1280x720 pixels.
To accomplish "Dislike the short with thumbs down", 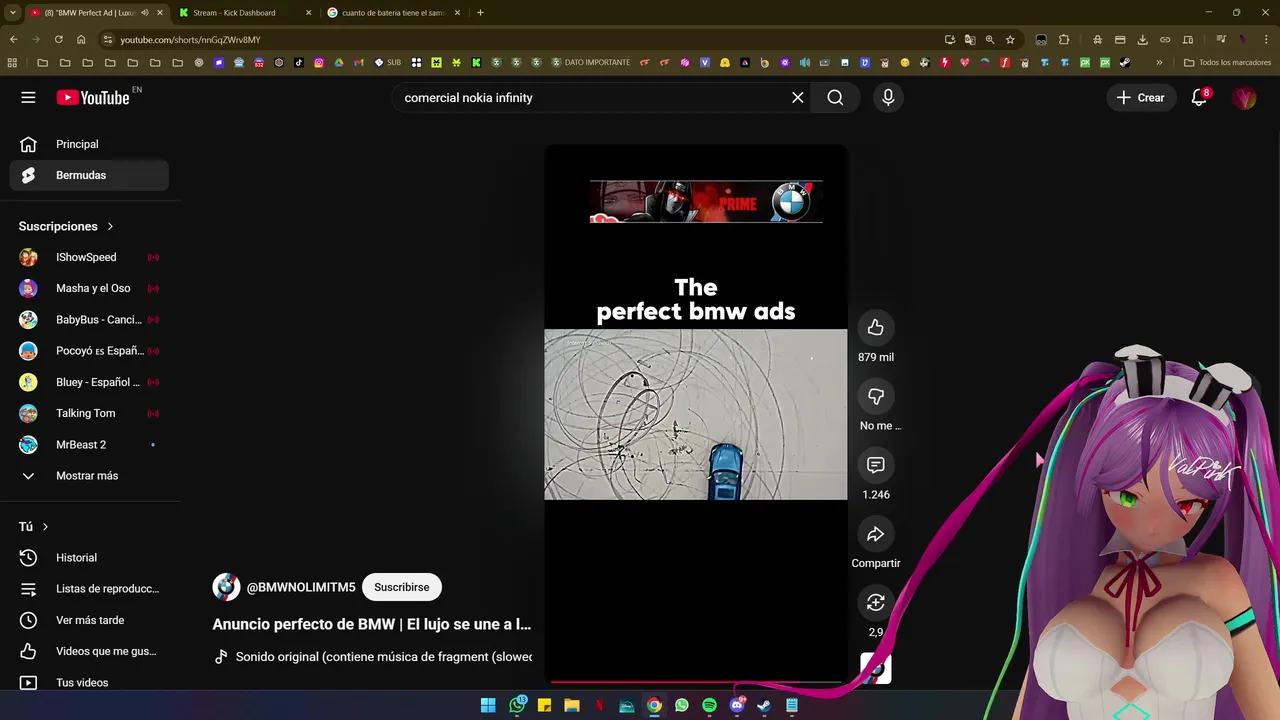I will [875, 397].
